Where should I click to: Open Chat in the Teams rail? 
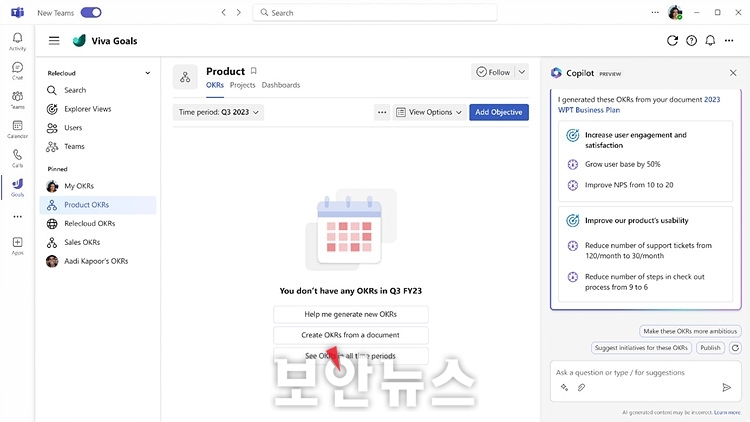tap(17, 71)
